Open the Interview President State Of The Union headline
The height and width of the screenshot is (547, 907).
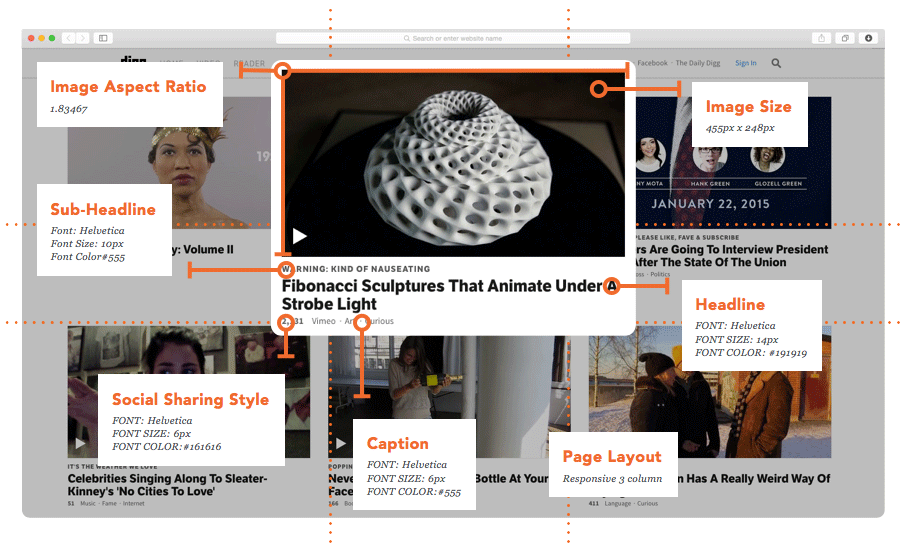coord(731,256)
